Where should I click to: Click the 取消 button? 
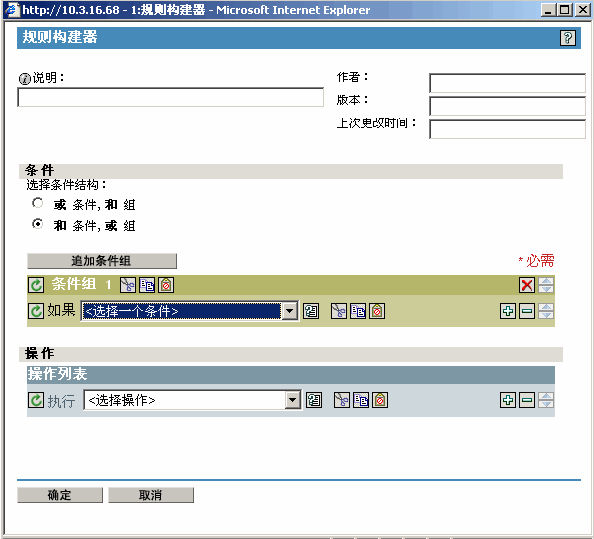tap(151, 495)
